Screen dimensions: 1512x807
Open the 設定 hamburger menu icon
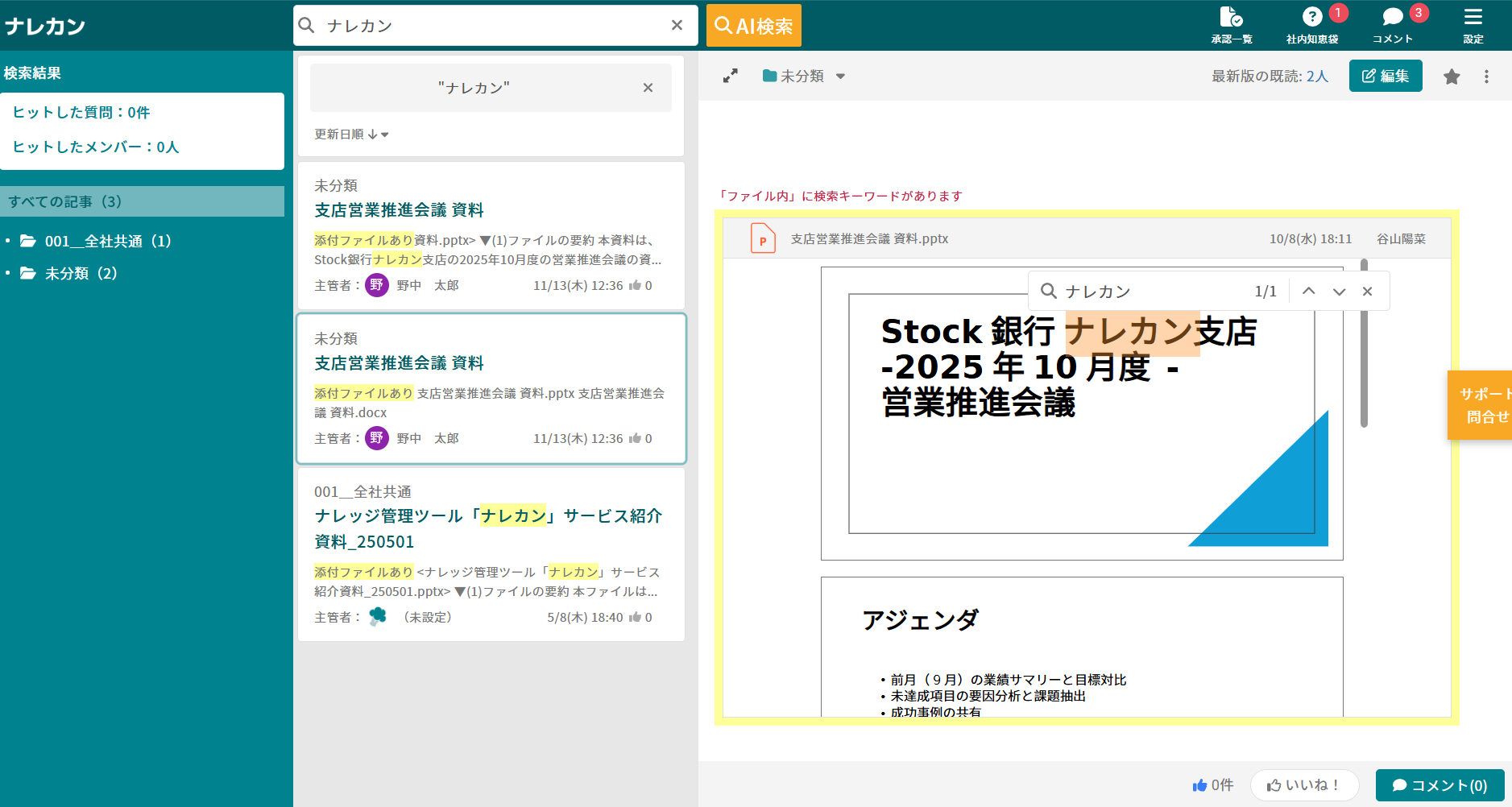click(x=1473, y=23)
